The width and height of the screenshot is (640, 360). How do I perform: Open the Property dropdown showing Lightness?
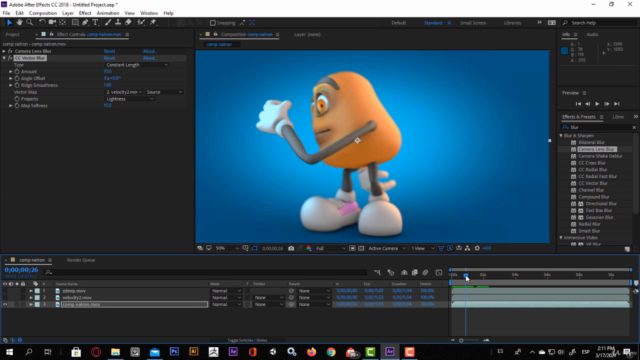(130, 99)
